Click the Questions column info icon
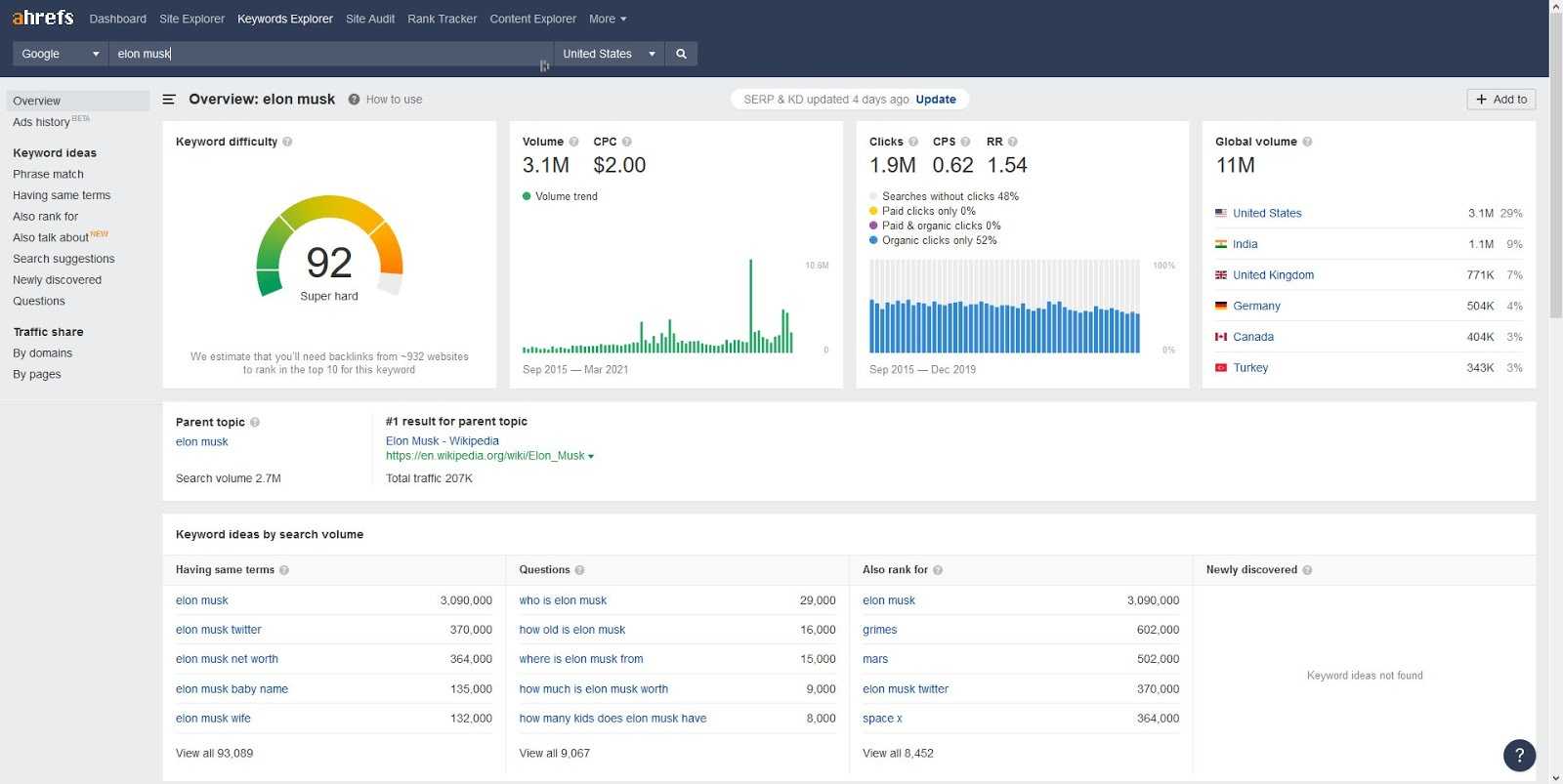 click(579, 570)
